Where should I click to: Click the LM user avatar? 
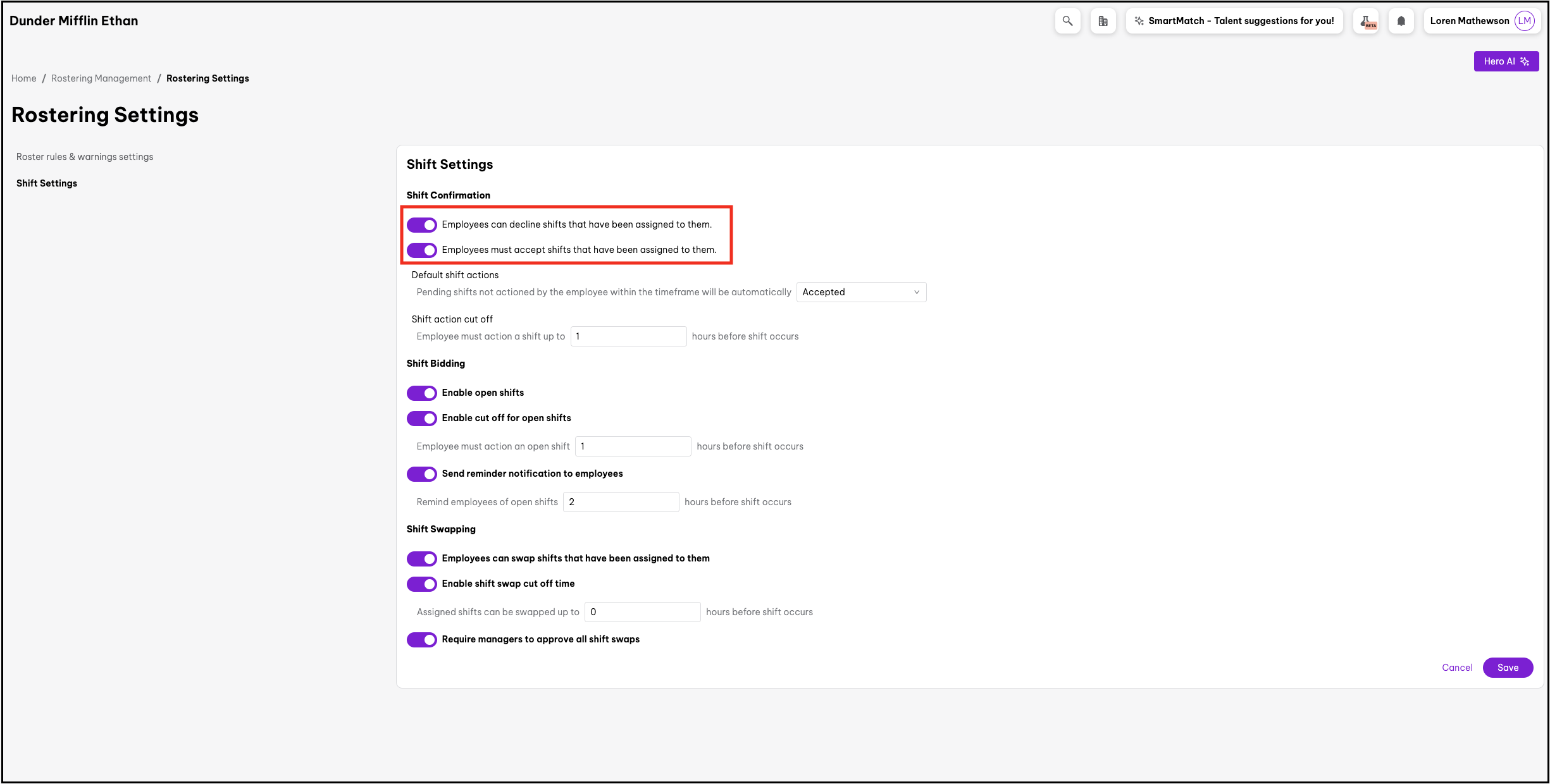1525,21
